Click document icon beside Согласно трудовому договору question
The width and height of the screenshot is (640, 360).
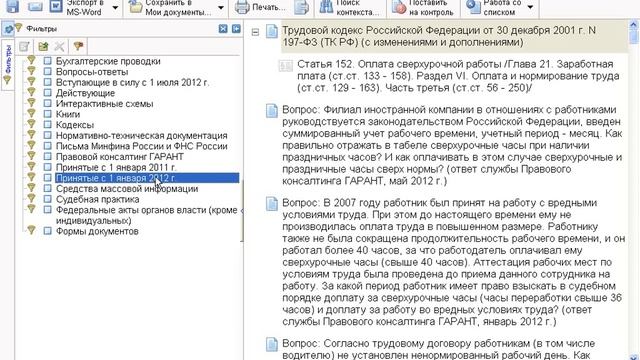272,344
